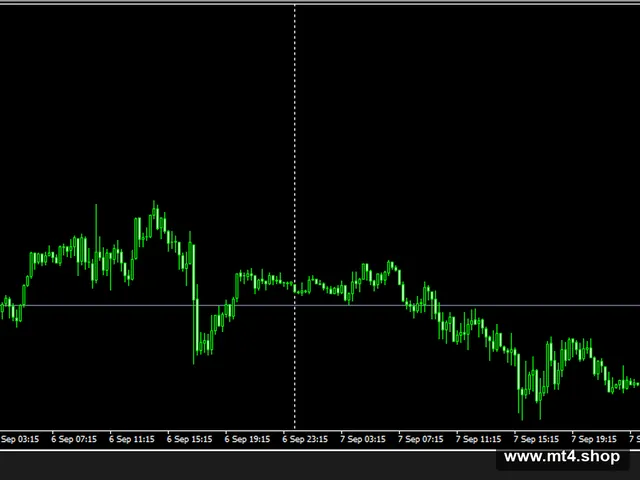Screen dimensions: 640x480
Task: Click the '7 Sep 03:15' time axis label
Action: pos(363,439)
